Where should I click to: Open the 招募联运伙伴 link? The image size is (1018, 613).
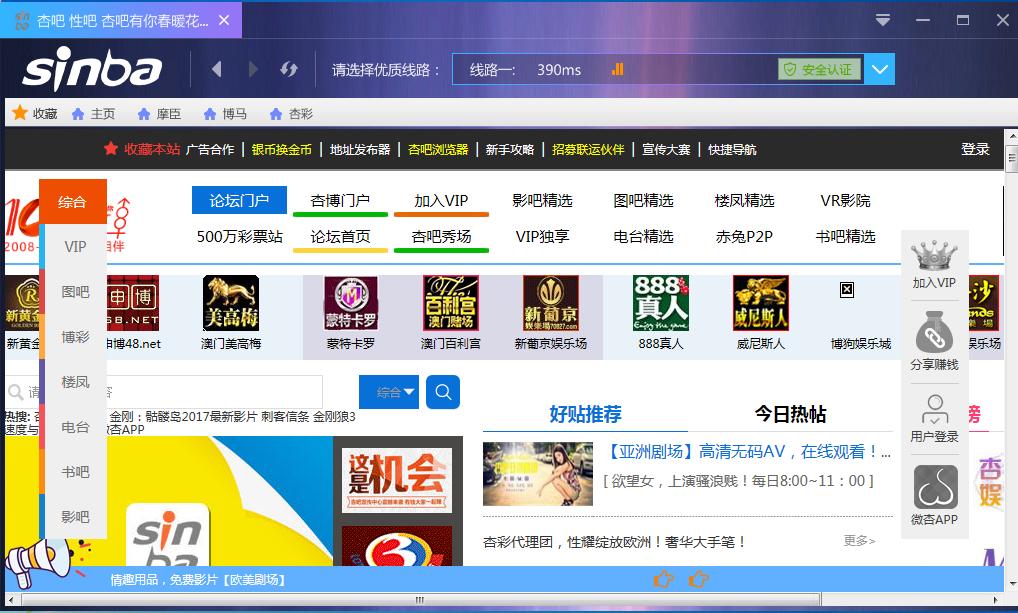point(588,149)
